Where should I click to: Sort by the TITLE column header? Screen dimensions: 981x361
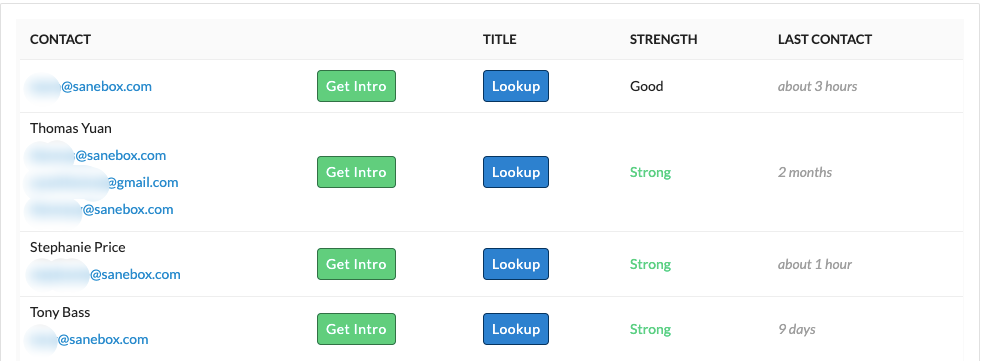pyautogui.click(x=499, y=39)
